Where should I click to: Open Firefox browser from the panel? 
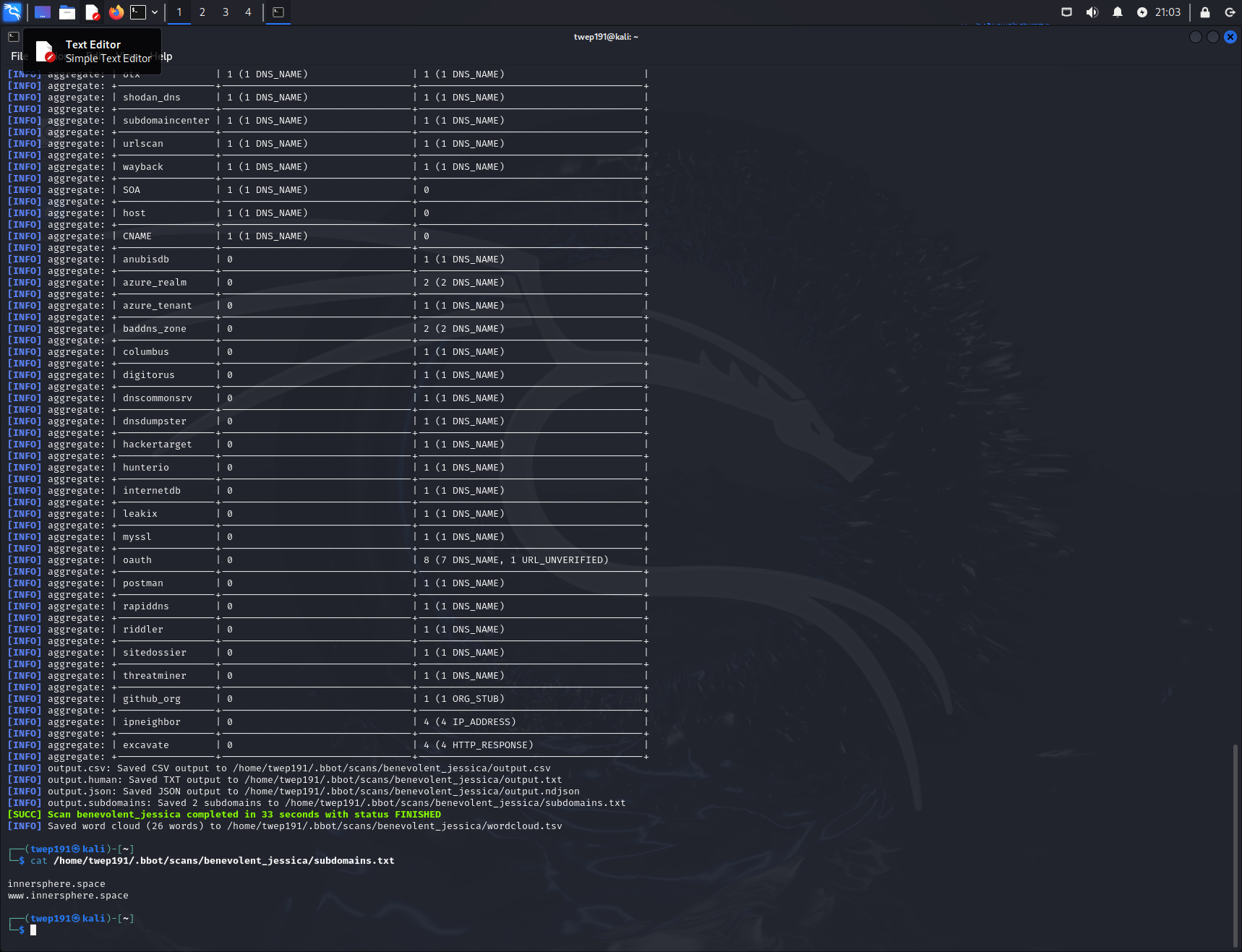pyautogui.click(x=116, y=12)
